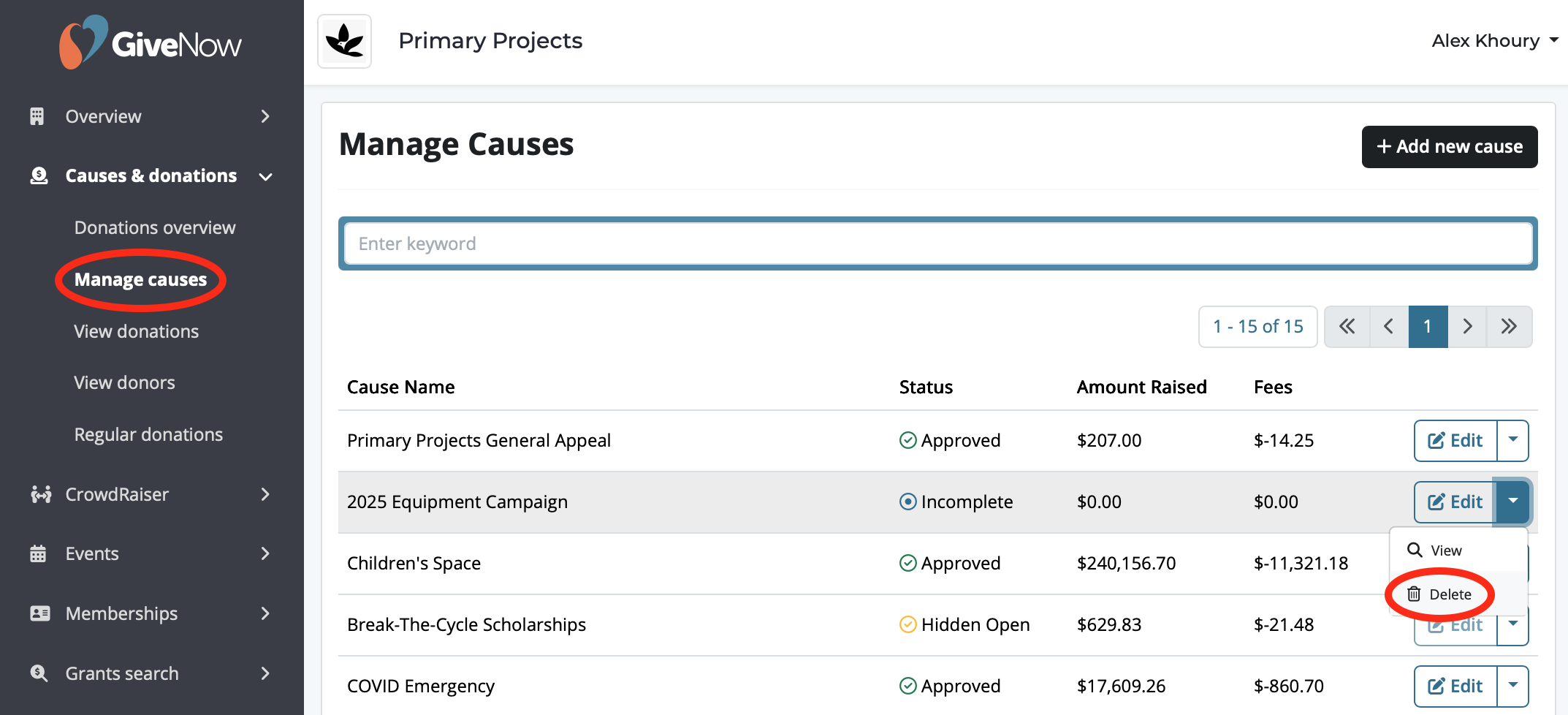
Task: Click the $207.00 amount cell
Action: (x=1109, y=440)
